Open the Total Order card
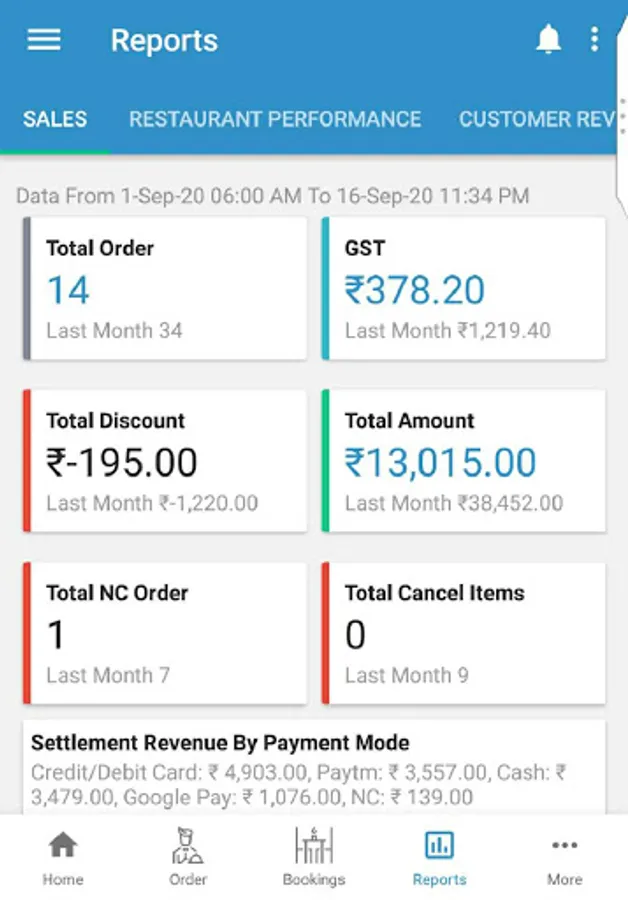 pos(165,288)
